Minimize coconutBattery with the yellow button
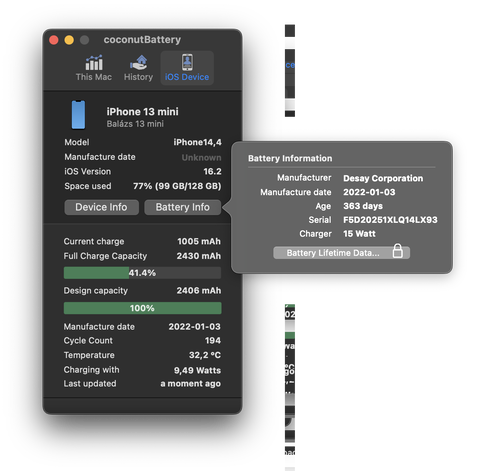 69,40
